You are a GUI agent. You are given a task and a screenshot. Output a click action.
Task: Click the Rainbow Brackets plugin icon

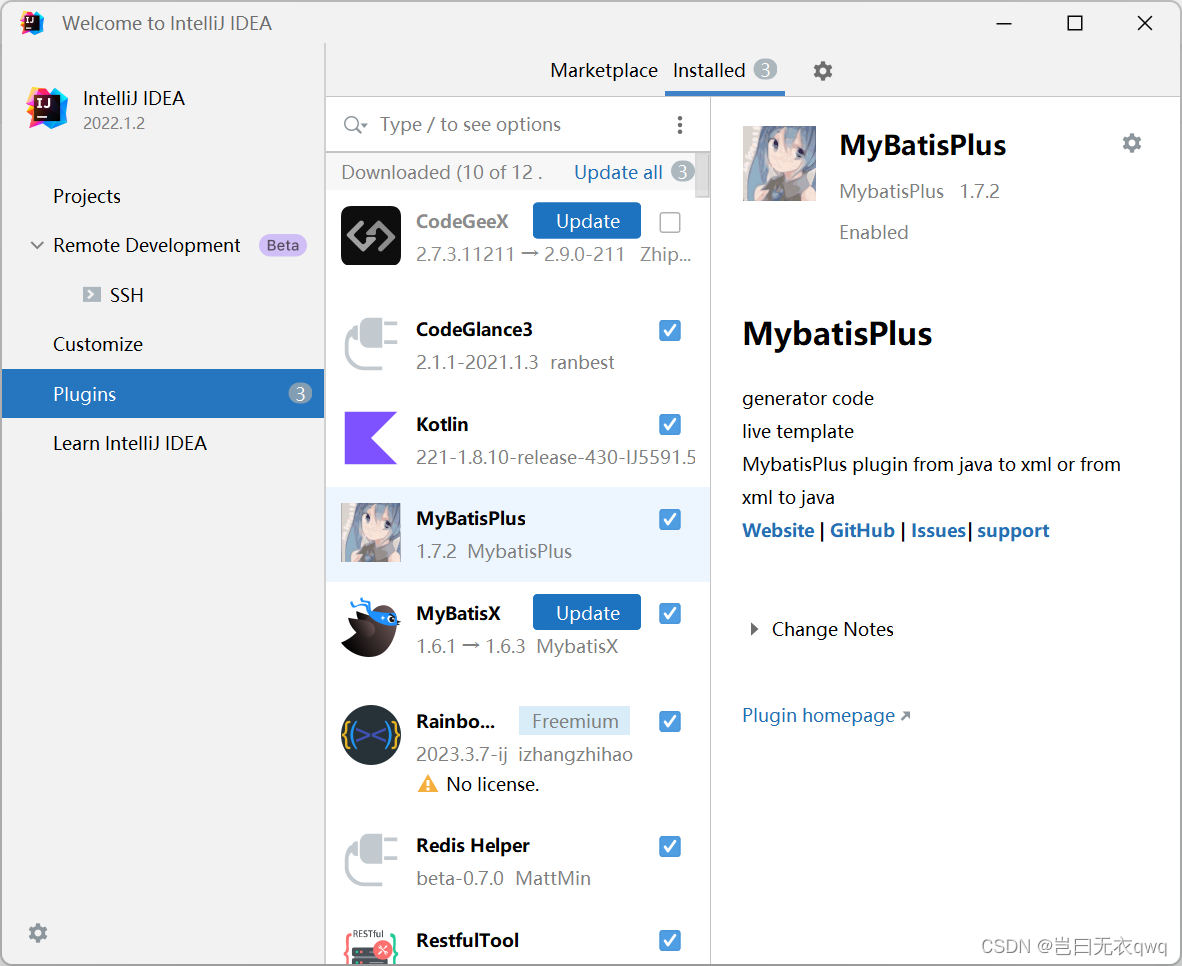(x=371, y=735)
